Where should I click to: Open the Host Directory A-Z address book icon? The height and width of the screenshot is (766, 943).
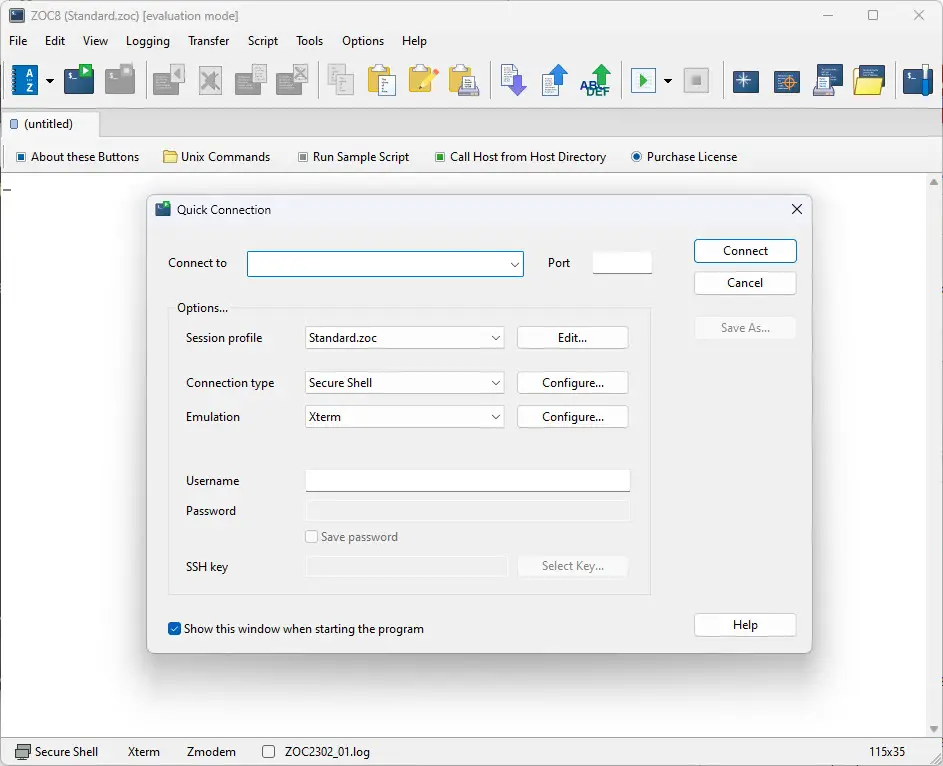25,80
